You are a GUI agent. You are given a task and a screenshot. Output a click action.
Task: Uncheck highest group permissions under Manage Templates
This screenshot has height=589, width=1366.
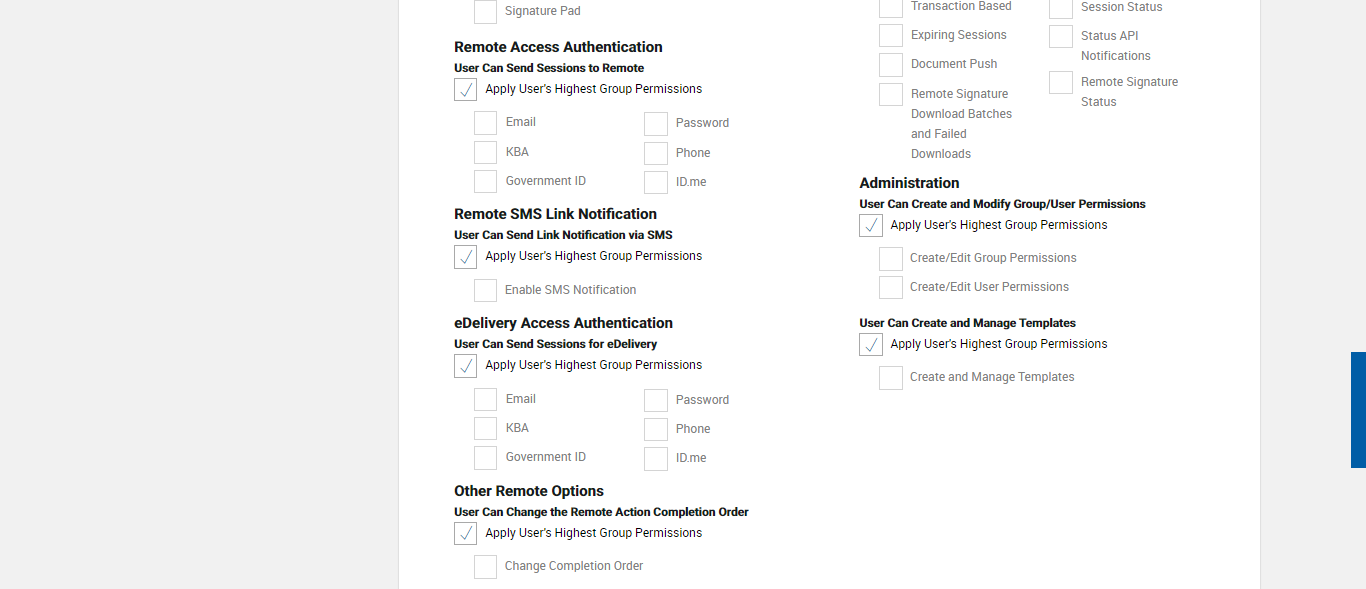pos(871,345)
